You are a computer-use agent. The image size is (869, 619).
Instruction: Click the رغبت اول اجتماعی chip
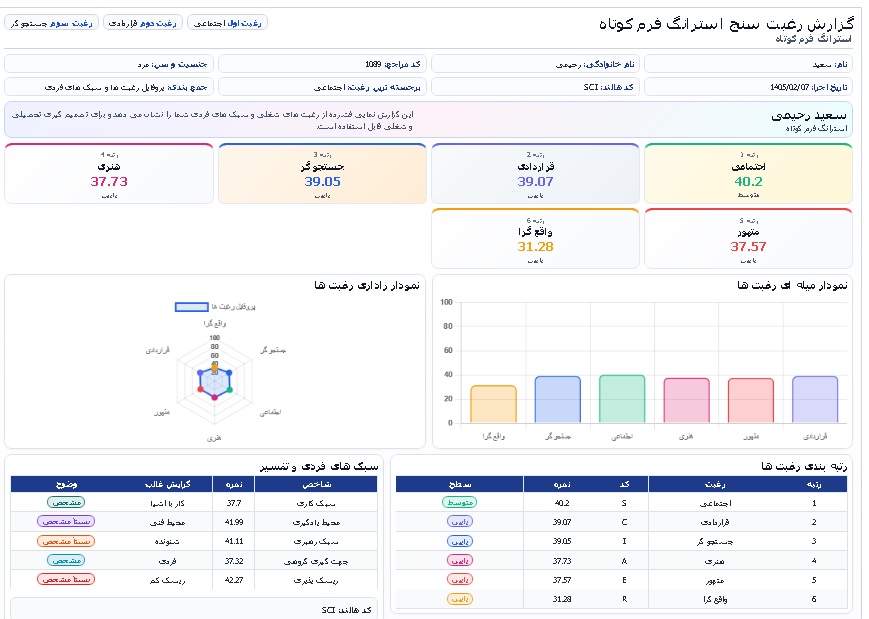coord(227,23)
